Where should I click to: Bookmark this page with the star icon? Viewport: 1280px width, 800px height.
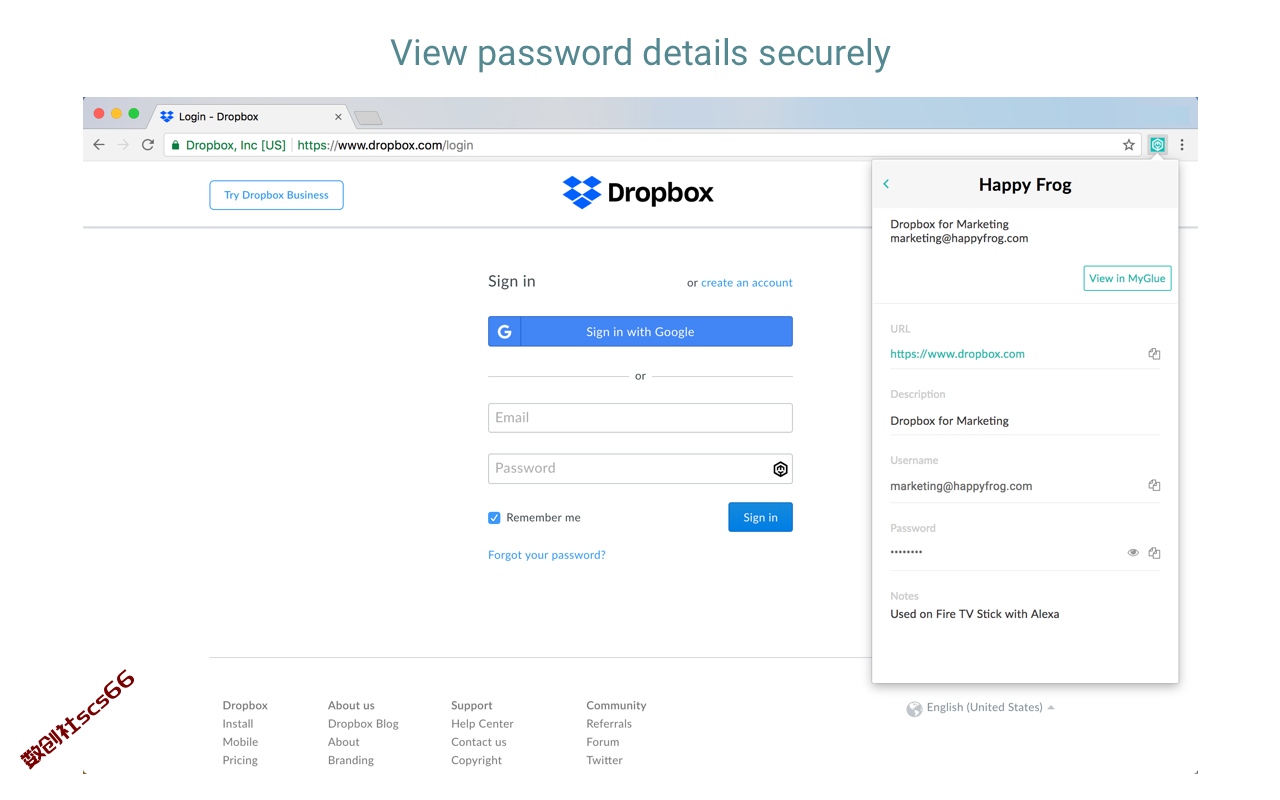(x=1129, y=145)
